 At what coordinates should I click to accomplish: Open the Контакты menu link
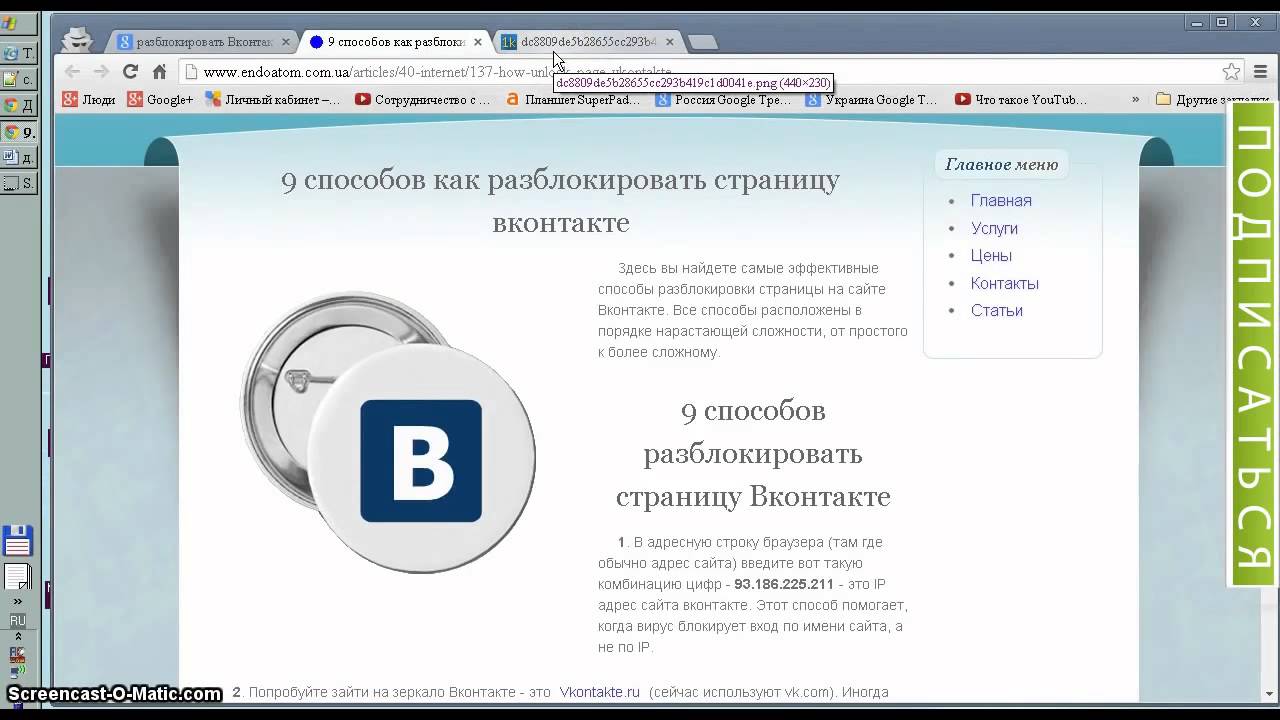(1005, 283)
